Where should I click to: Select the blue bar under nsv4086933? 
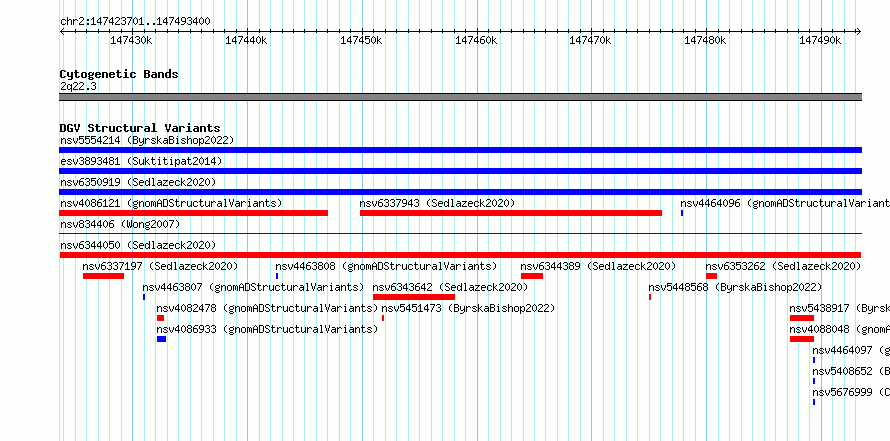tap(162, 339)
